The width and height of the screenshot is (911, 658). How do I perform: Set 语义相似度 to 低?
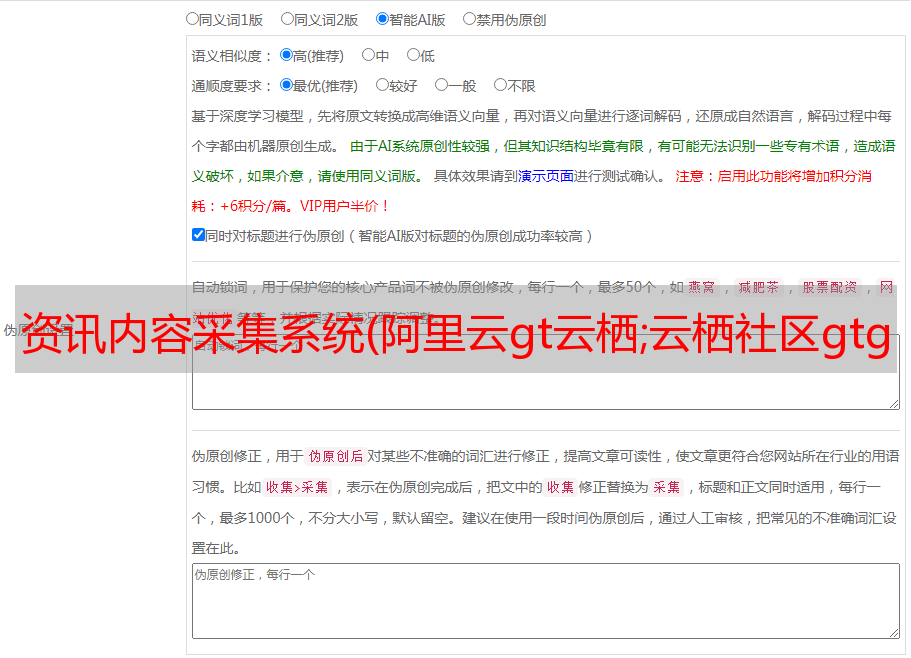413,56
